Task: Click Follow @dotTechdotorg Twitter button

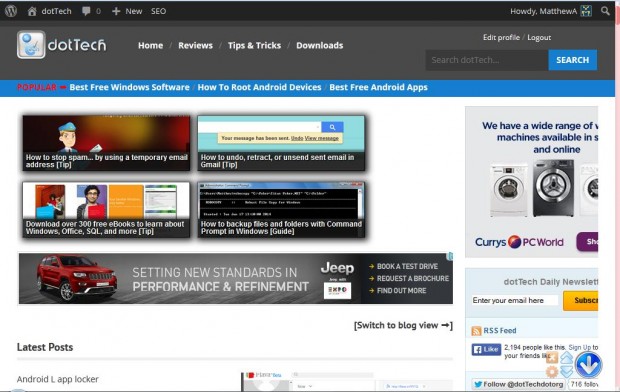Action: [518, 384]
